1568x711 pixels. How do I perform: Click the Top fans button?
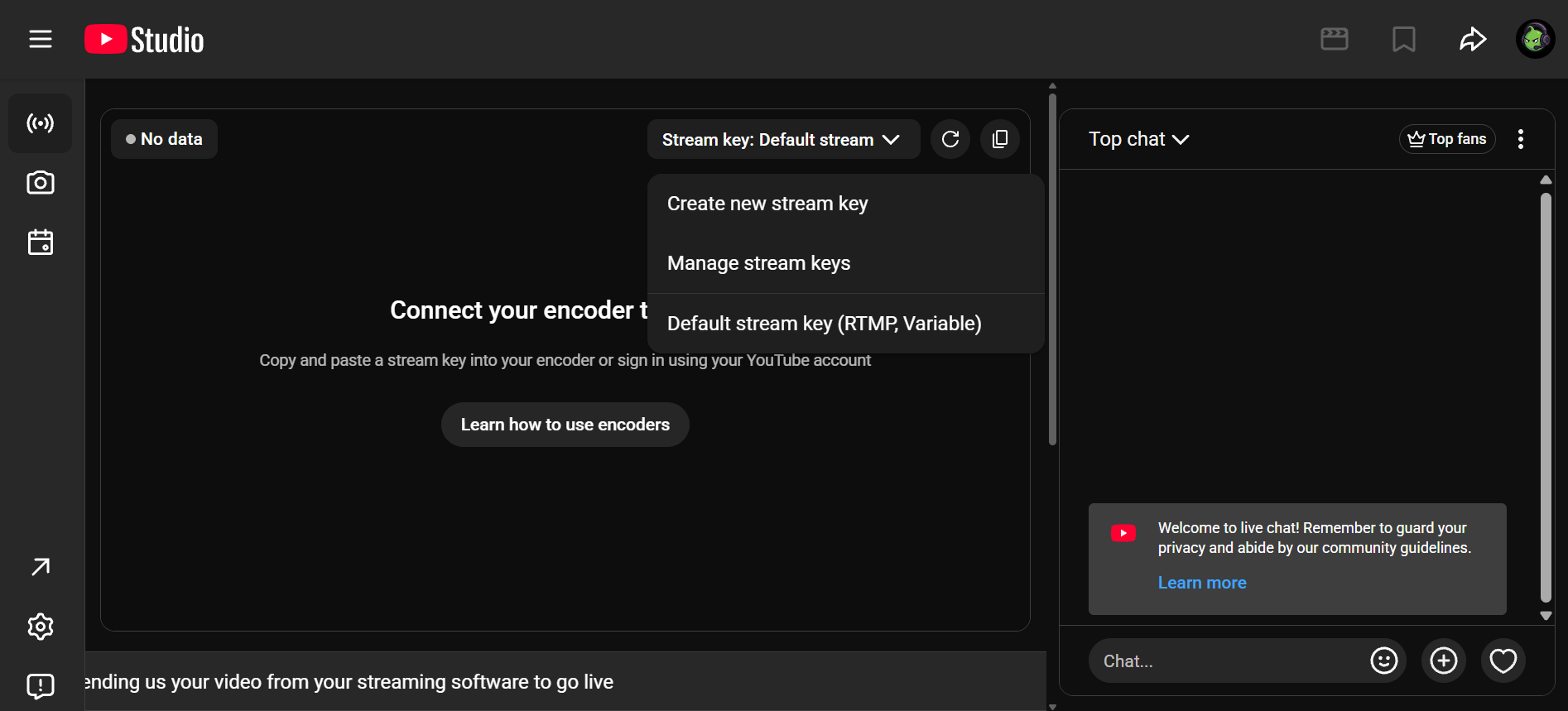click(x=1447, y=139)
